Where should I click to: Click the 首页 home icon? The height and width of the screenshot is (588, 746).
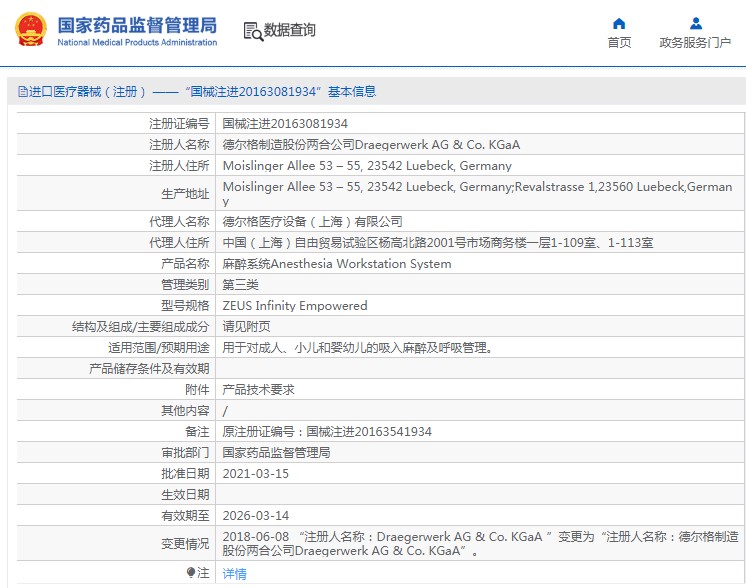click(619, 23)
